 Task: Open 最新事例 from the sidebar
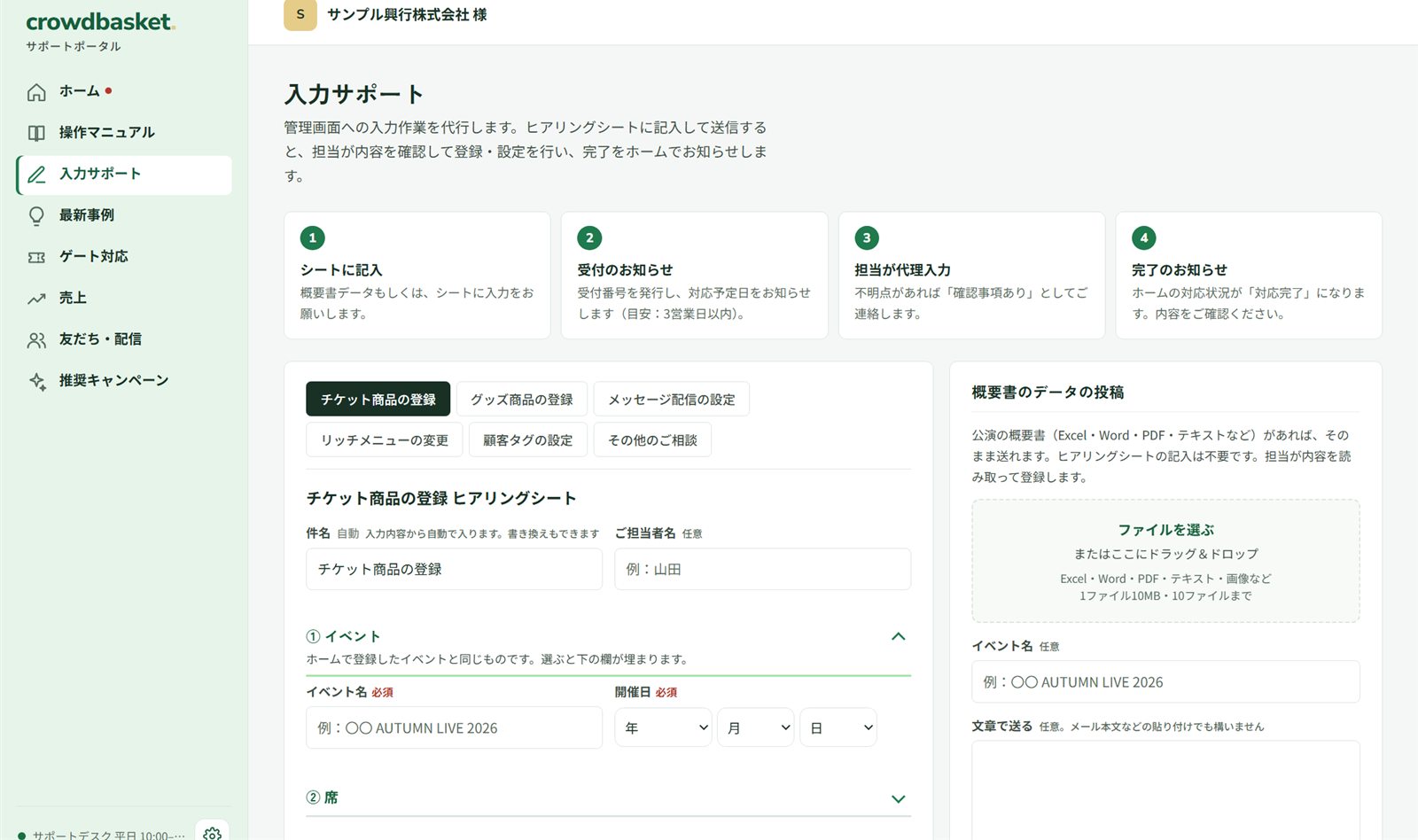coord(124,215)
